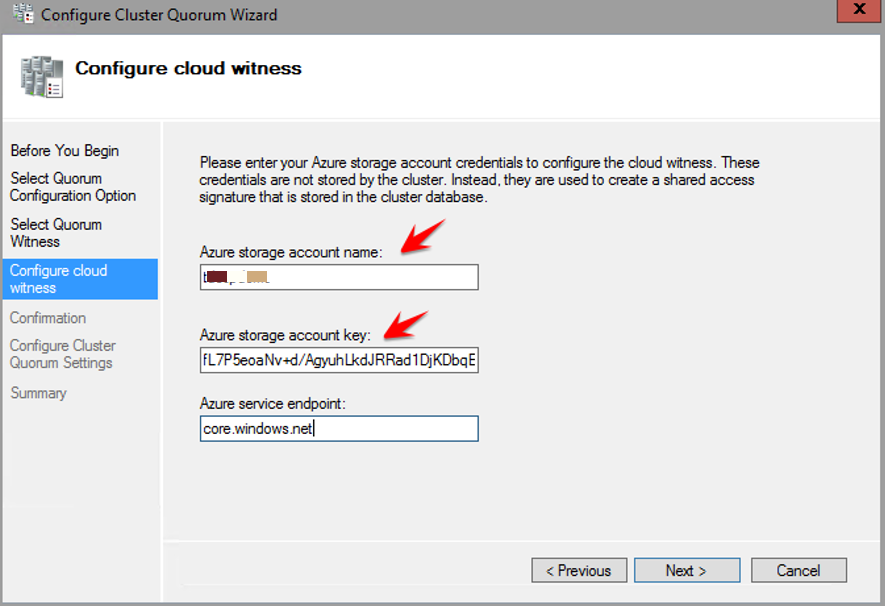Focus the Azure service endpoint field
This screenshot has width=885, height=606.
pos(339,429)
